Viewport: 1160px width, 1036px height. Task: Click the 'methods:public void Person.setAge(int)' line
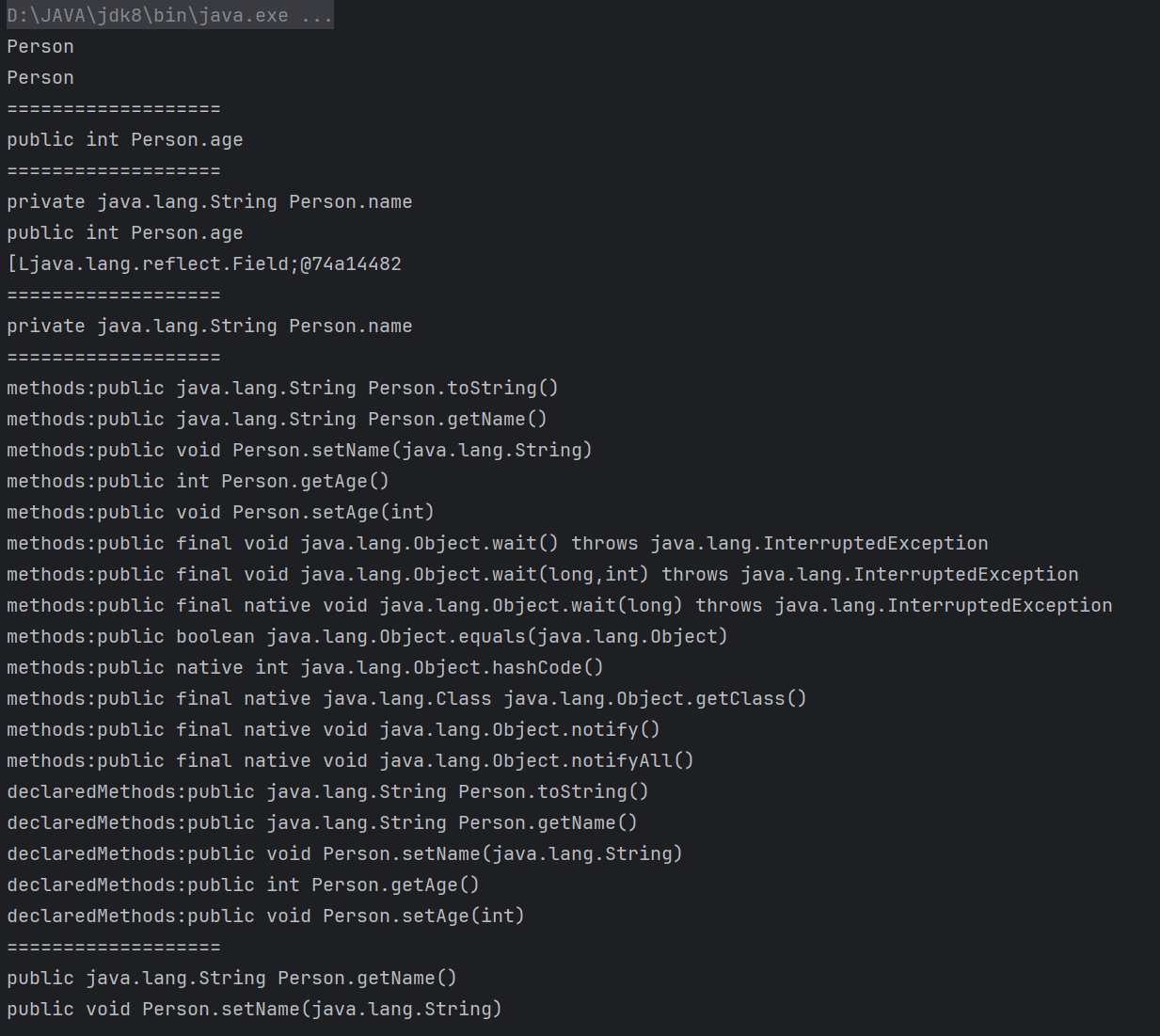coord(220,513)
